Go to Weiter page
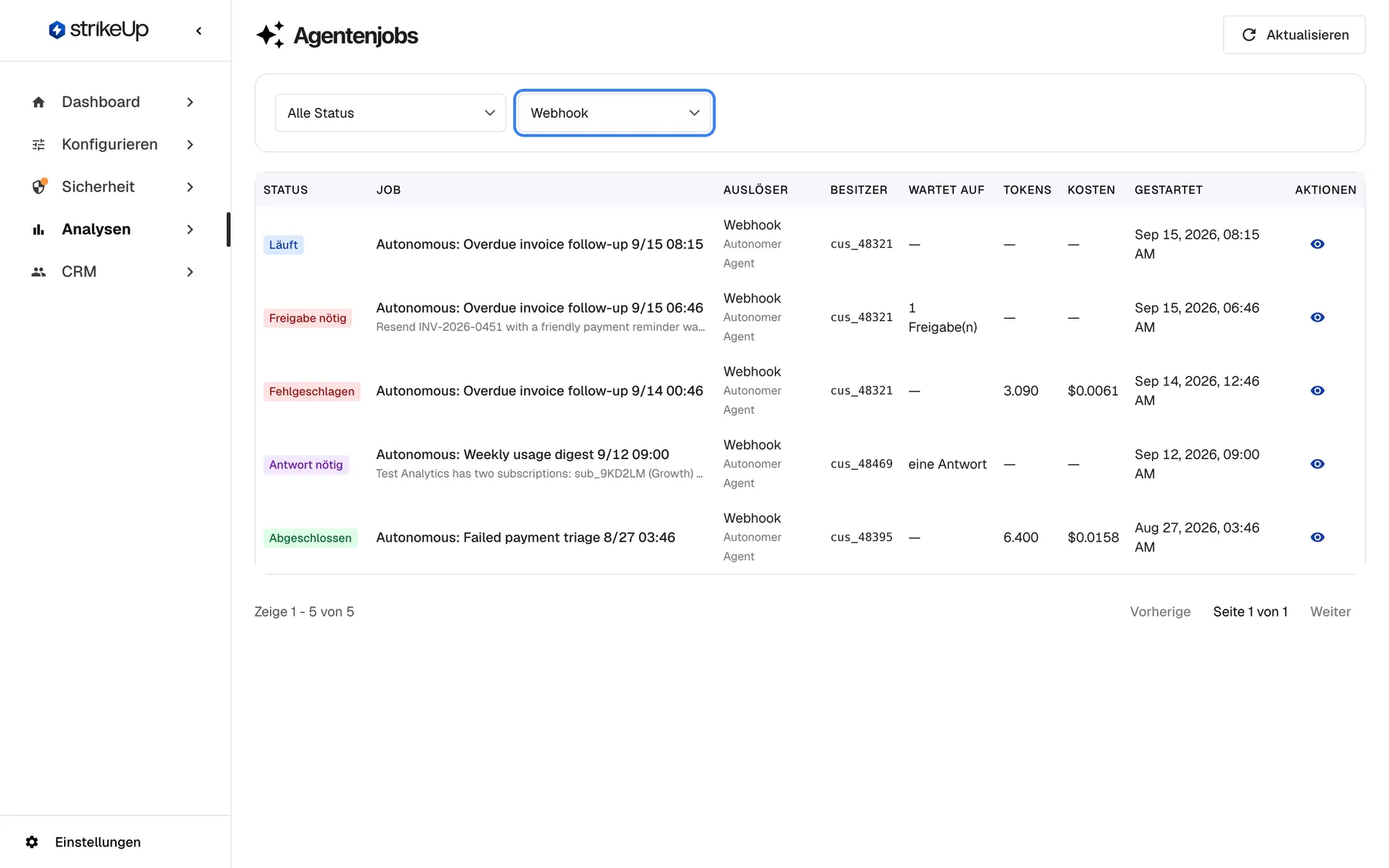 [1330, 612]
